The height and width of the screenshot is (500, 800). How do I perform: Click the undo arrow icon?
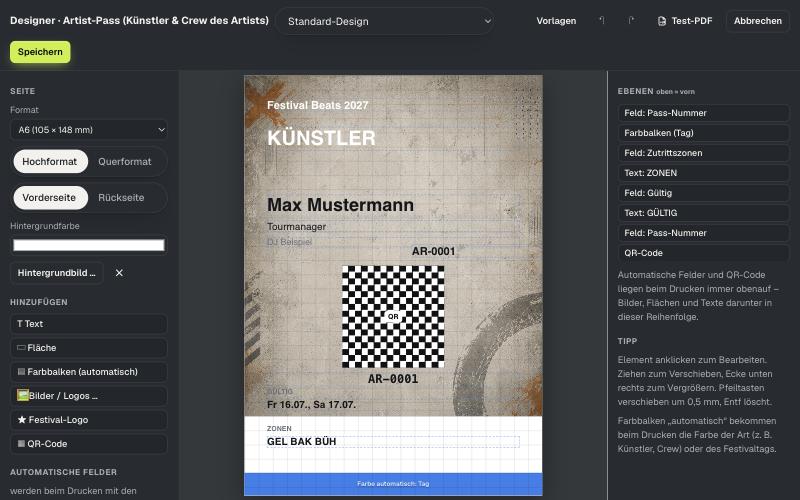pyautogui.click(x=602, y=20)
